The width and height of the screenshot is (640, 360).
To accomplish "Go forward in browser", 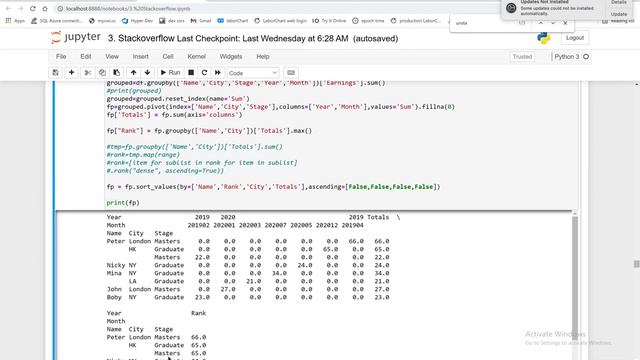I will [20, 9].
